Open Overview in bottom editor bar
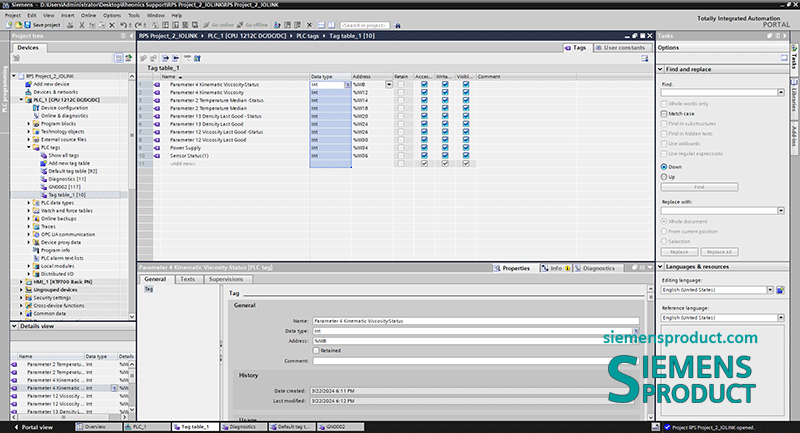The width and height of the screenshot is (800, 433). click(x=97, y=427)
